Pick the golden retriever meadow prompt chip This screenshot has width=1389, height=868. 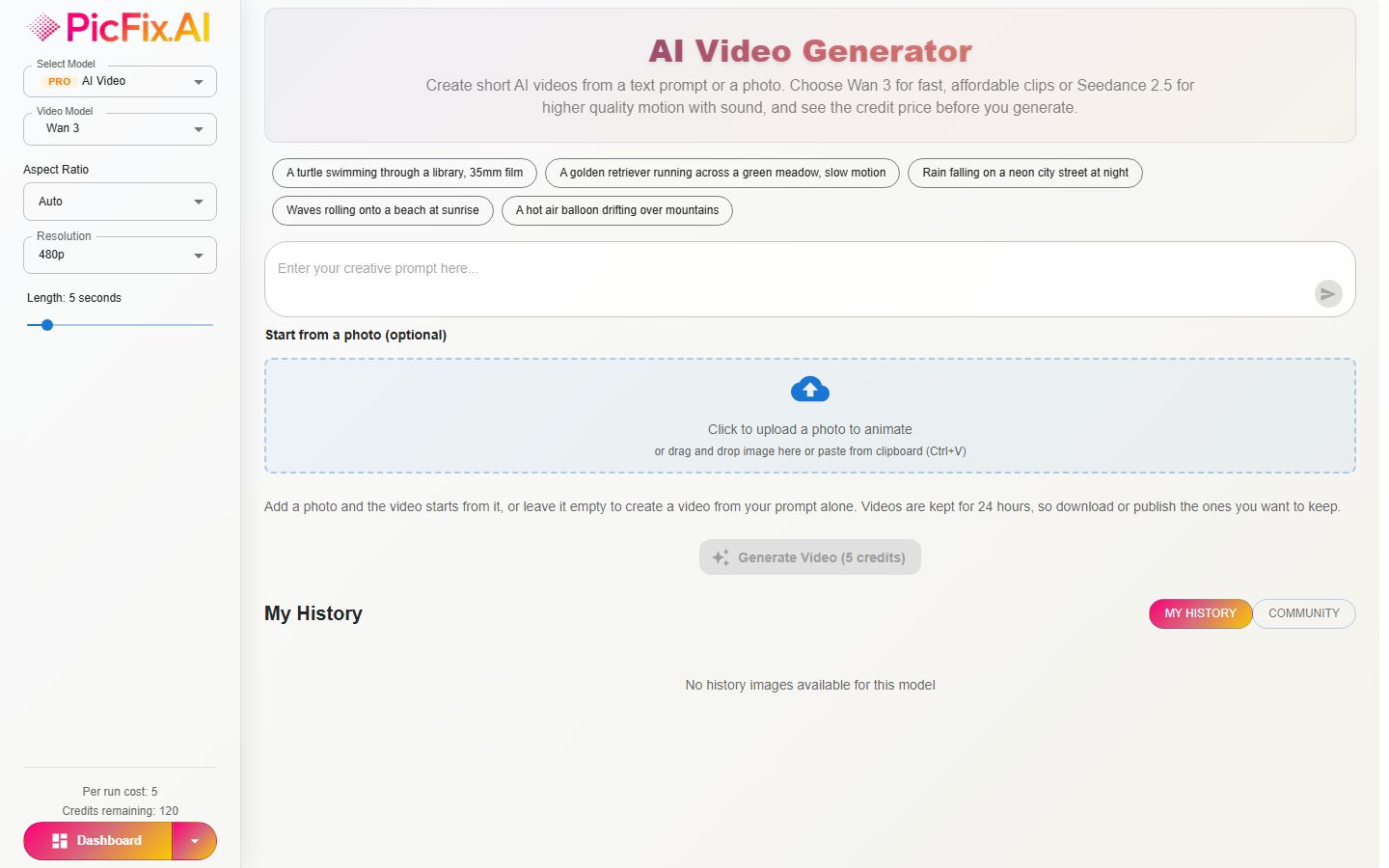pos(722,173)
